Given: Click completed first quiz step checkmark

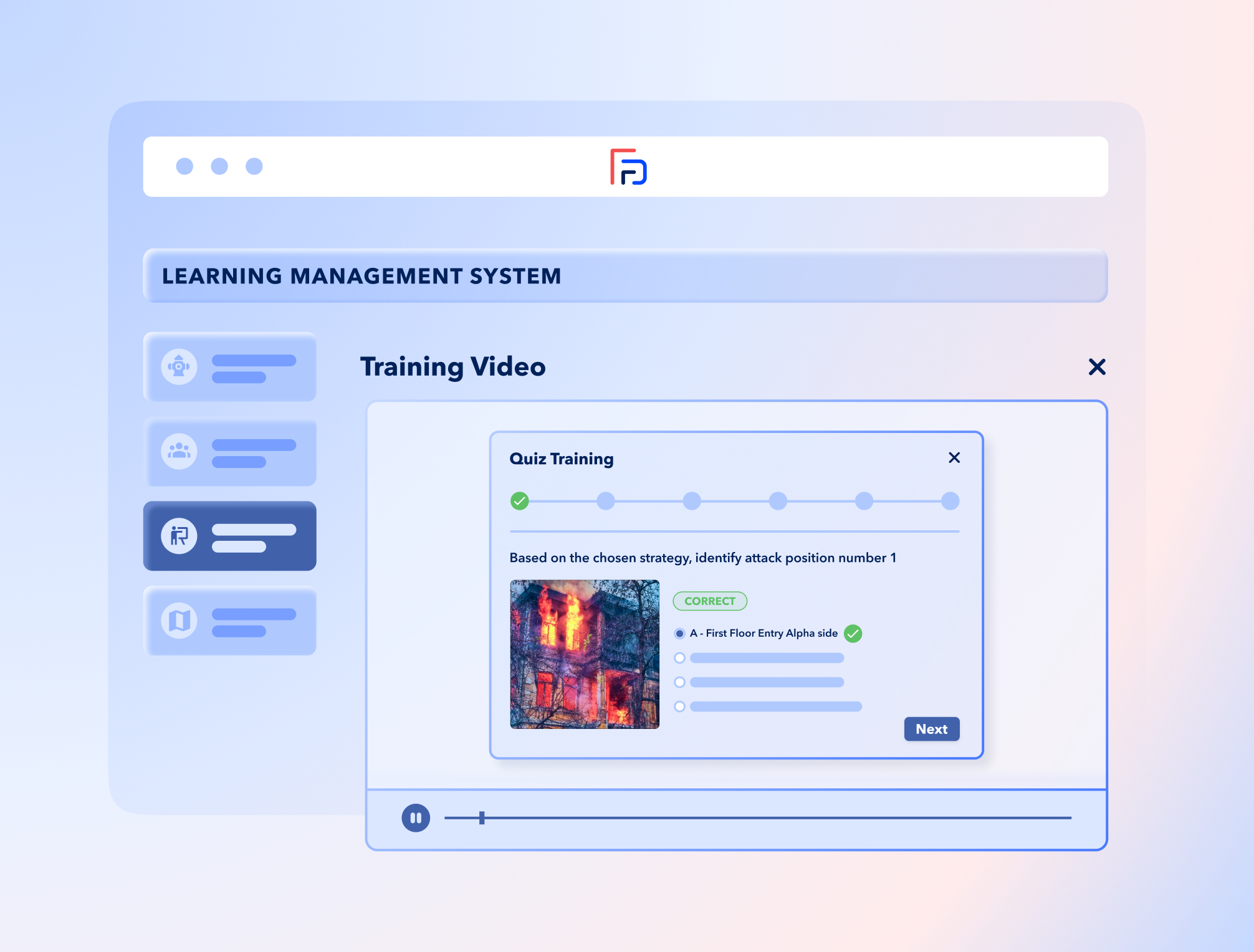Looking at the screenshot, I should 519,501.
